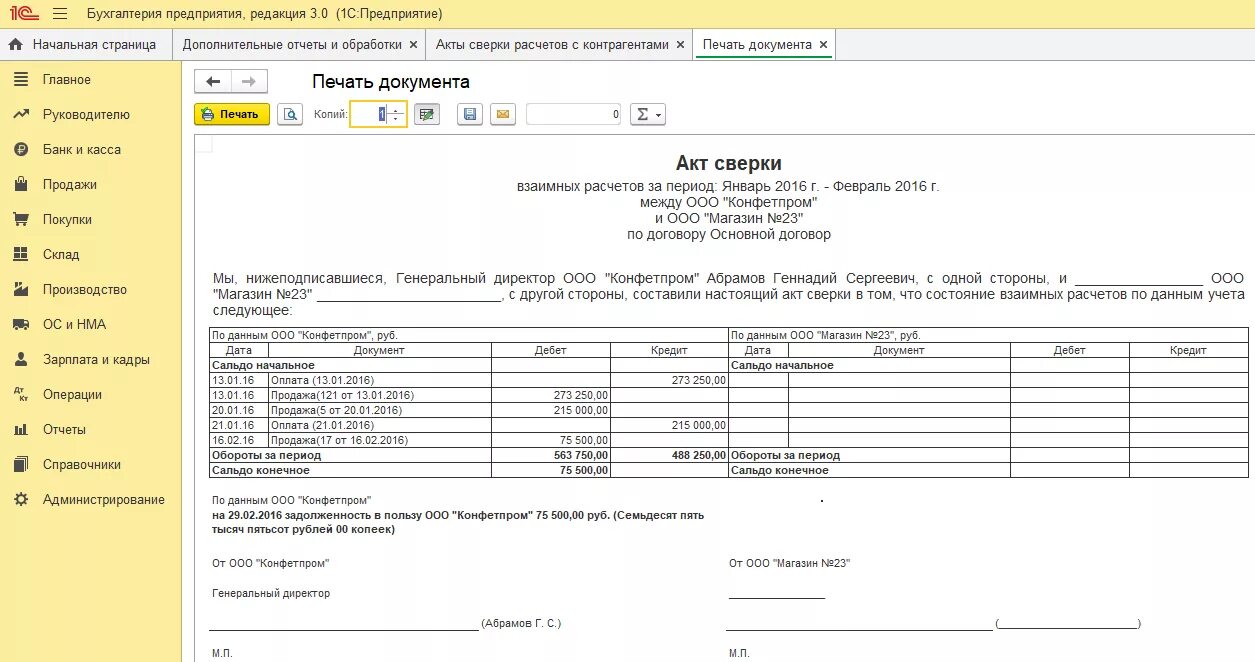1255x662 pixels.
Task: Click the Генеральный директор signature label
Action: [271, 593]
